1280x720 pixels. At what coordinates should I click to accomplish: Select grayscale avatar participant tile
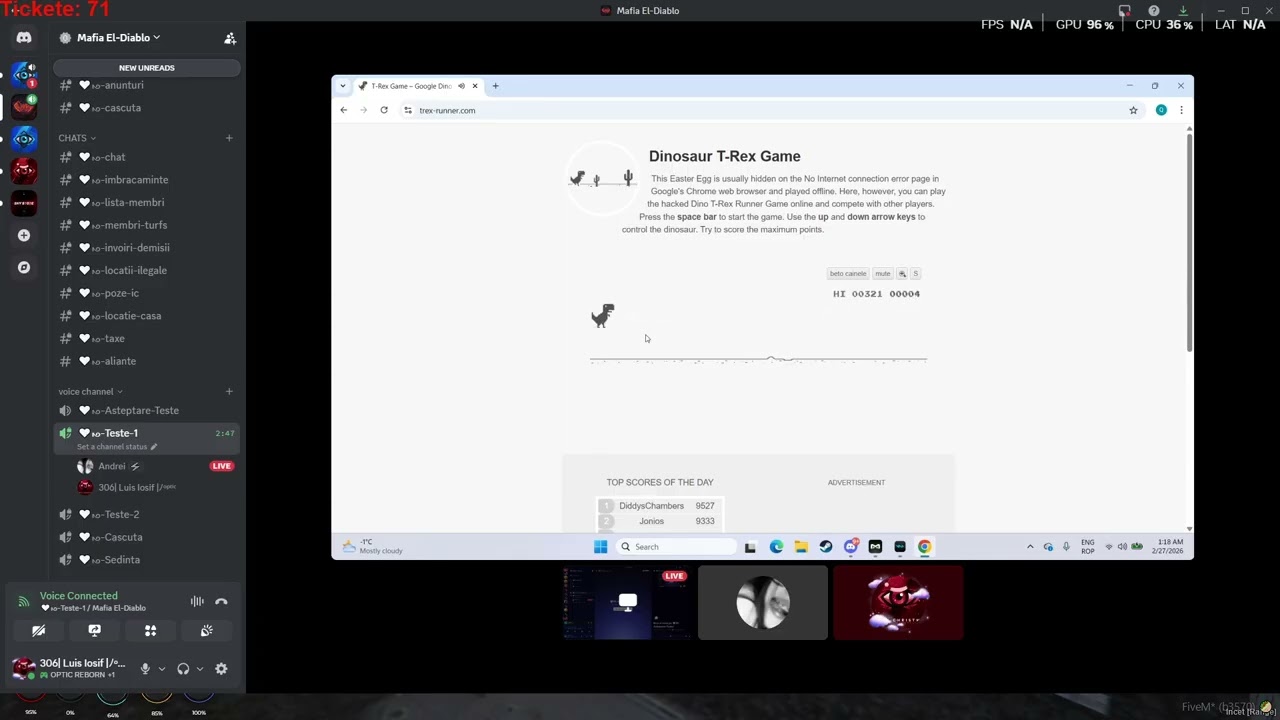coord(763,603)
